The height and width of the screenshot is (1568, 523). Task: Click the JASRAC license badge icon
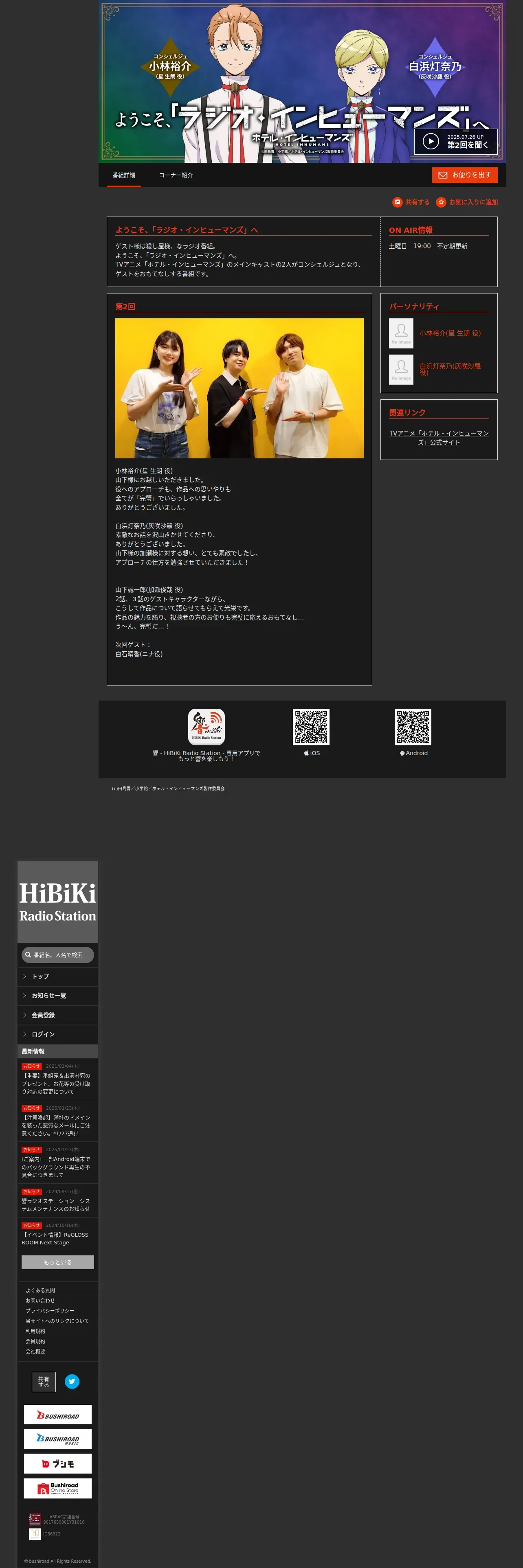click(35, 1519)
